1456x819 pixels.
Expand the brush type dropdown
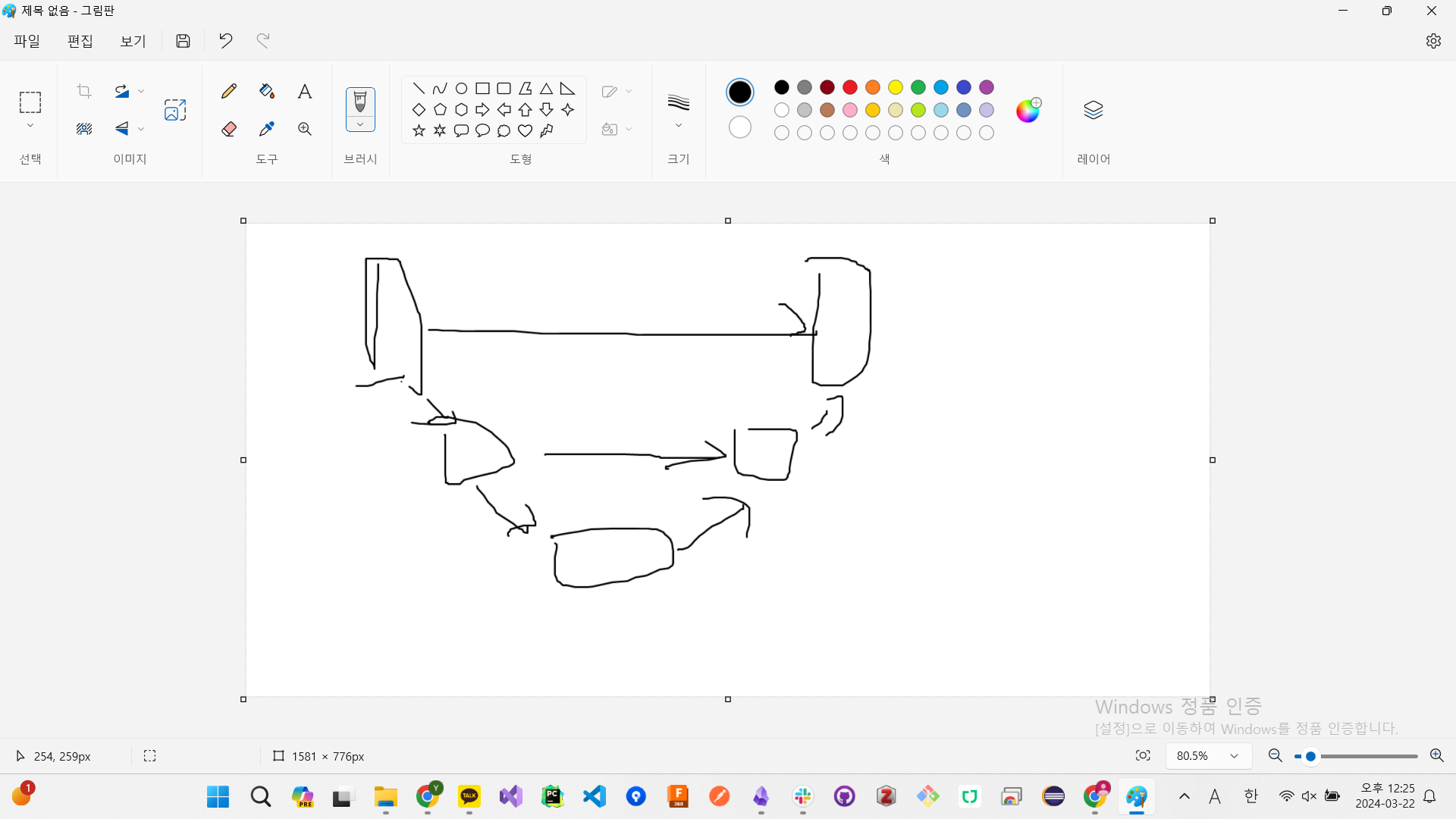pyautogui.click(x=360, y=124)
